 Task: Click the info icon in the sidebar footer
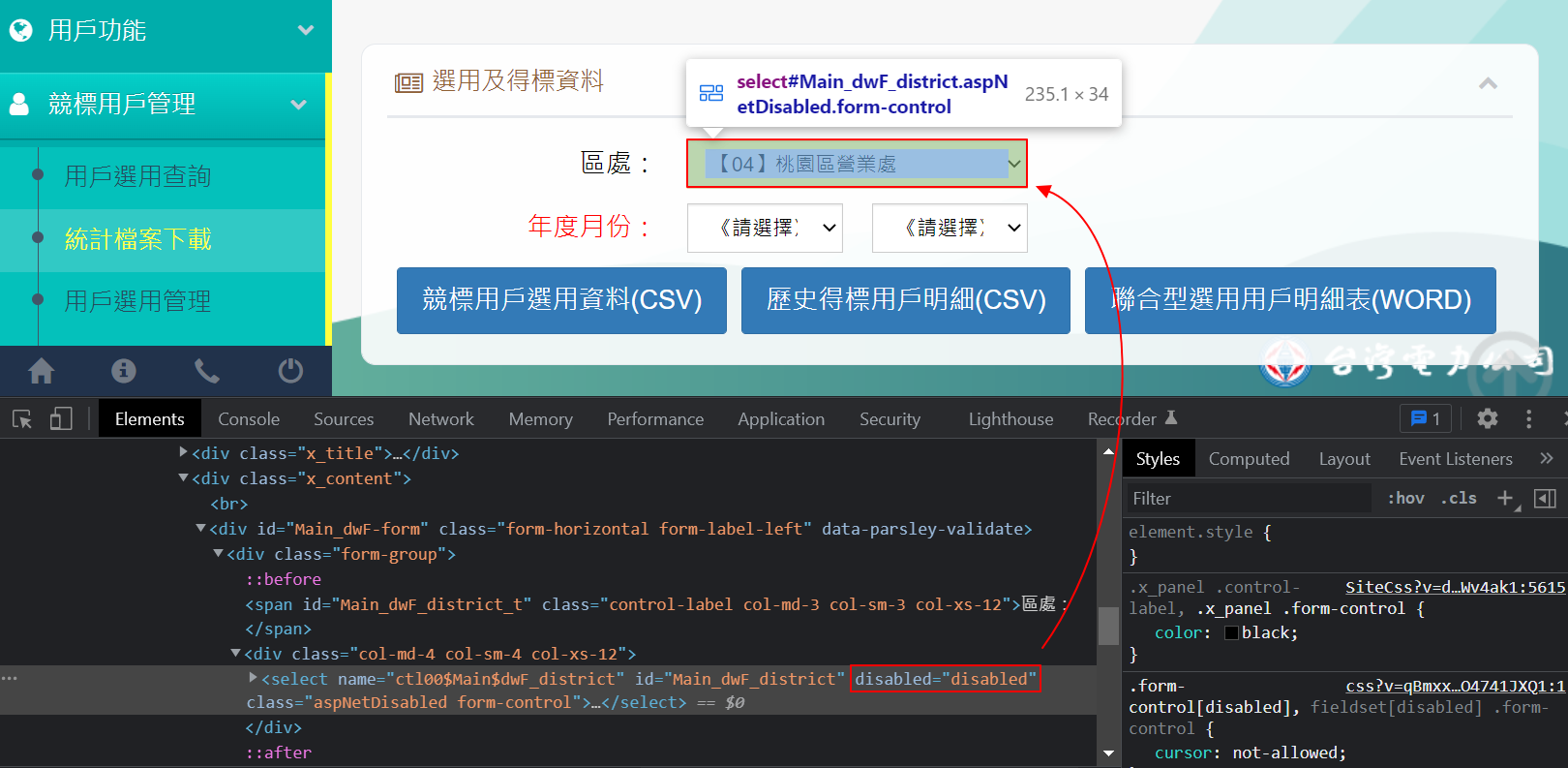coord(124,371)
